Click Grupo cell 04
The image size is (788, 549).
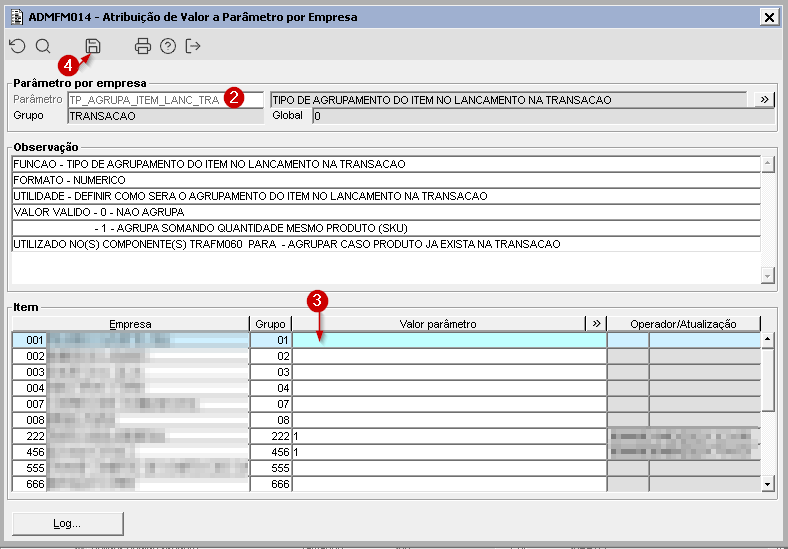(271, 388)
